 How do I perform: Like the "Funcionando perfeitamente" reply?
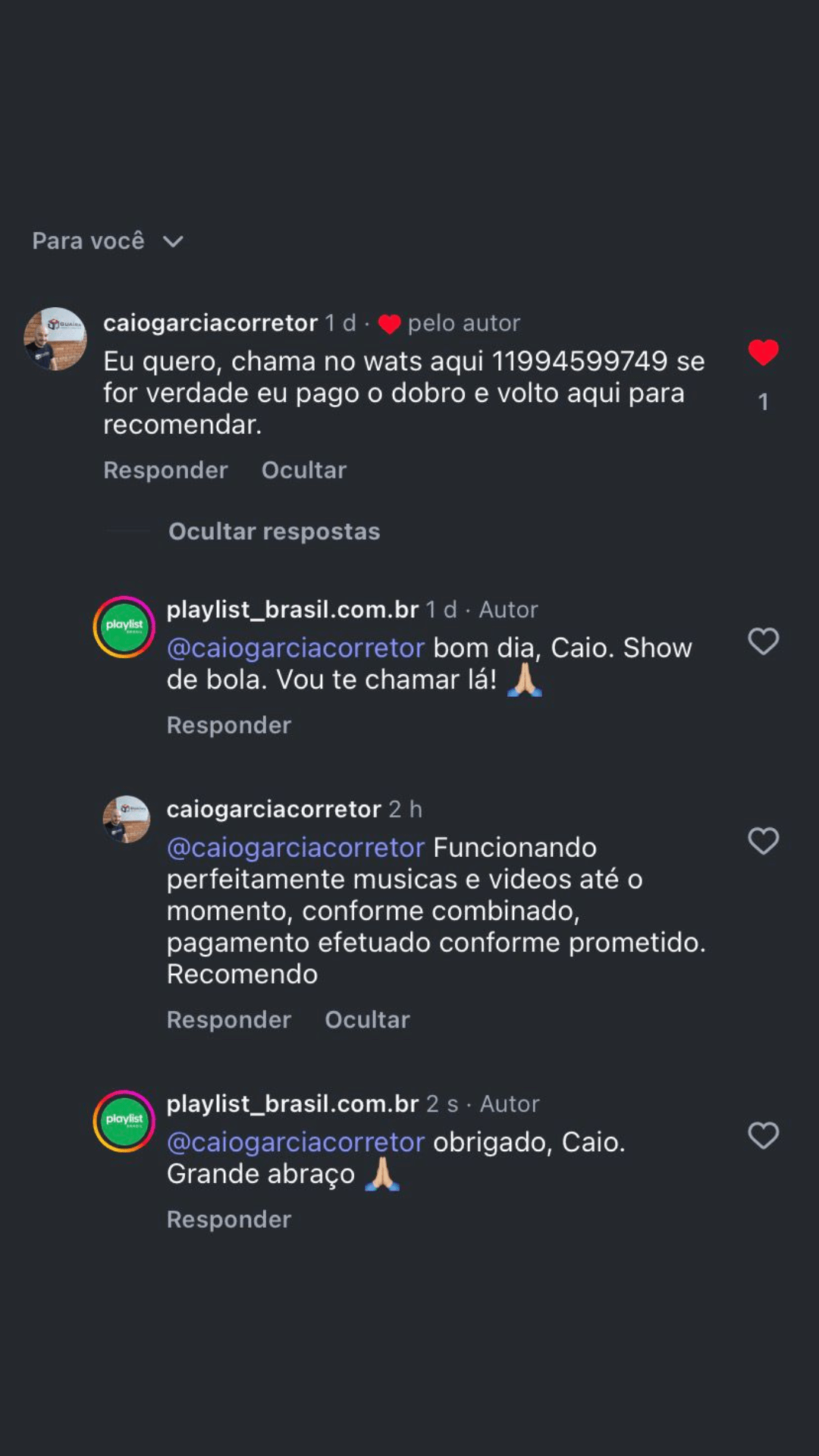point(763,841)
